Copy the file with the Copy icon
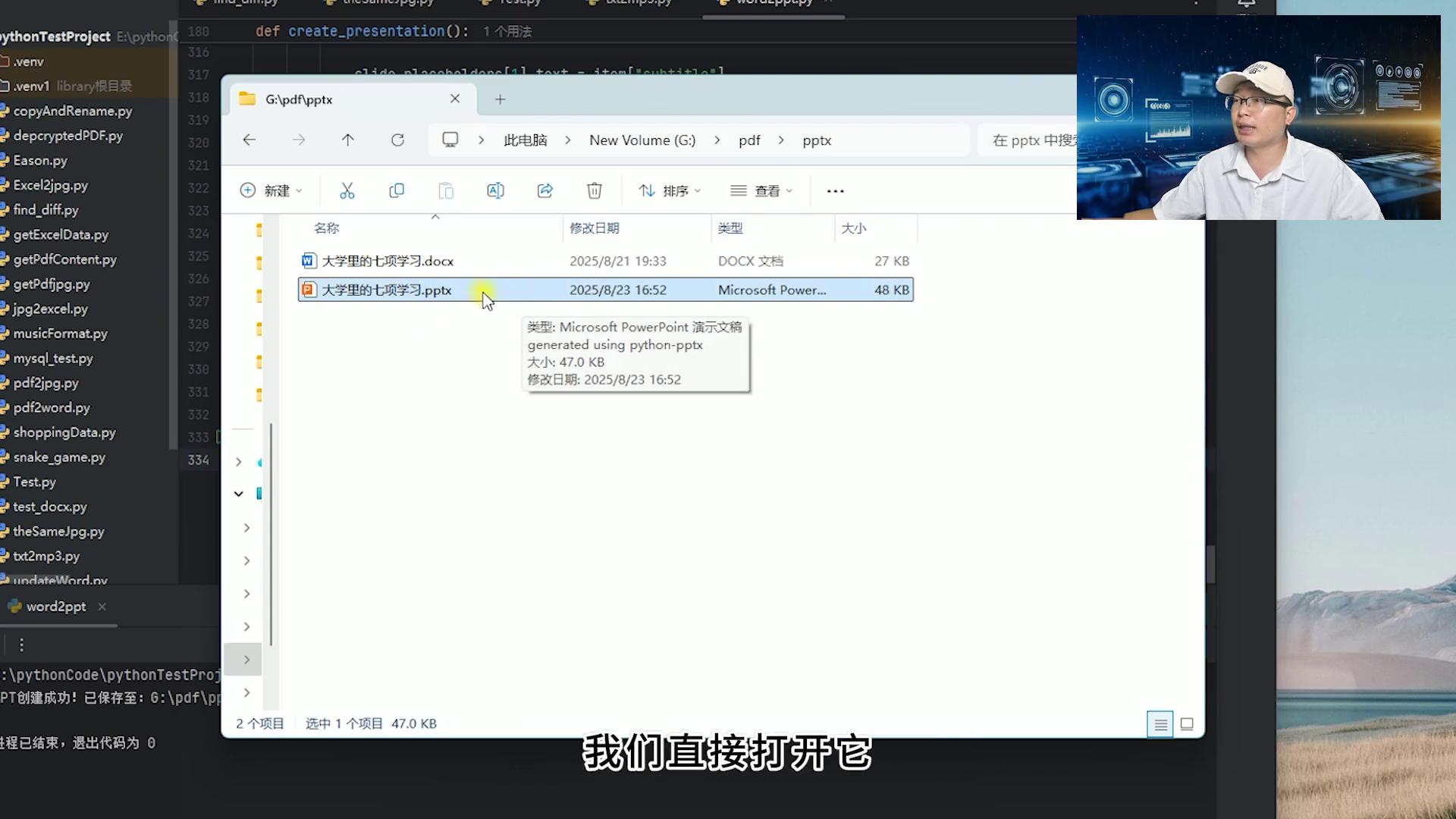 point(397,190)
